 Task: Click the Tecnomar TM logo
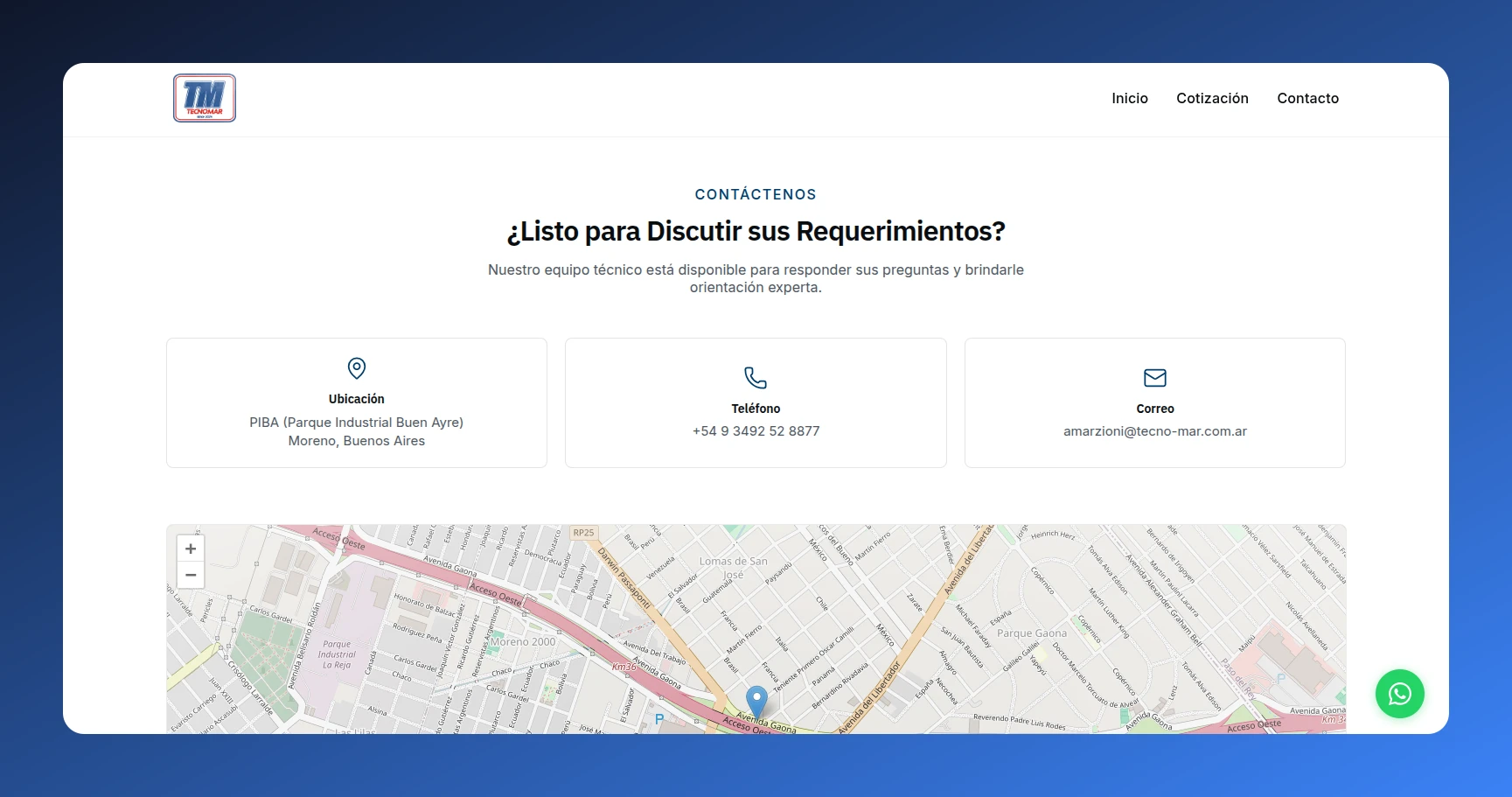pyautogui.click(x=205, y=98)
